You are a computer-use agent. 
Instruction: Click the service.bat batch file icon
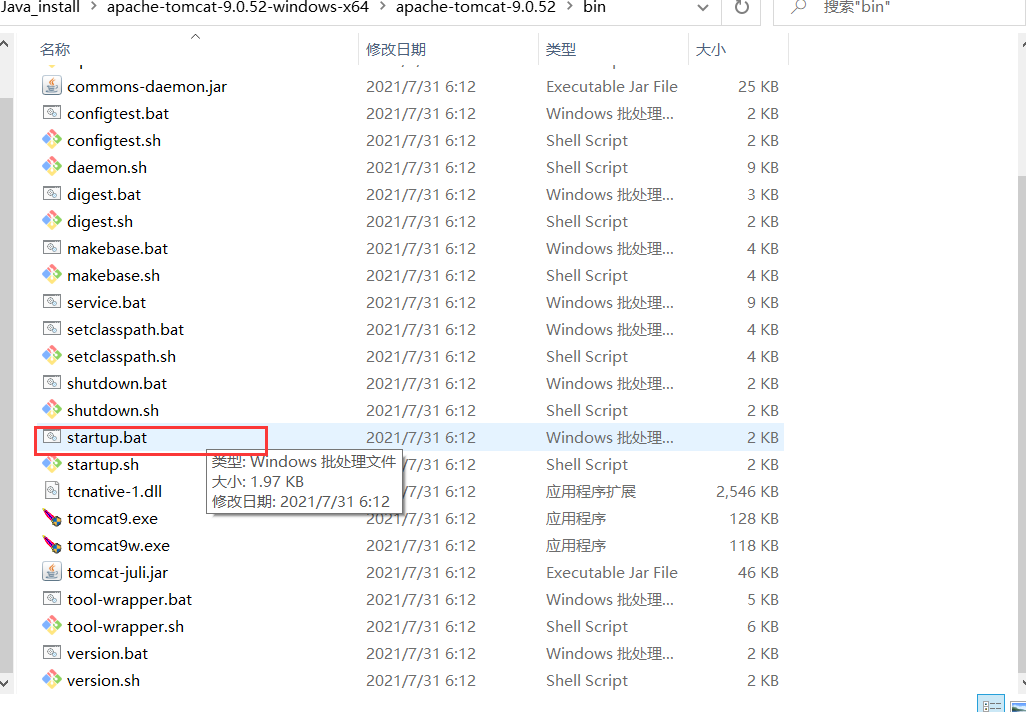point(52,302)
